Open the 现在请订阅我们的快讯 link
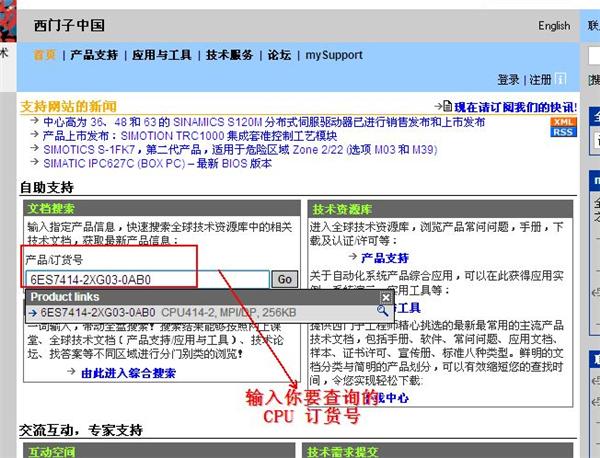The height and width of the screenshot is (458, 600). (515, 107)
